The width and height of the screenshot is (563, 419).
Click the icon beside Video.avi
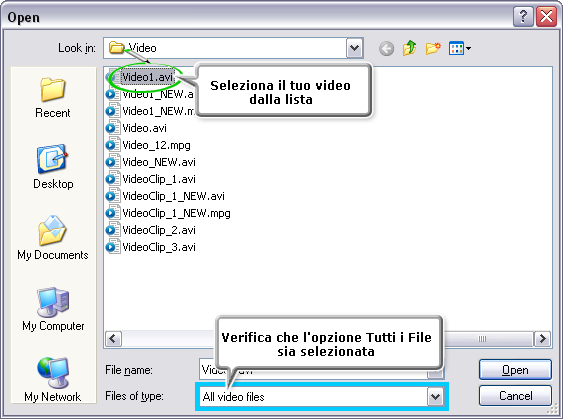tap(113, 128)
